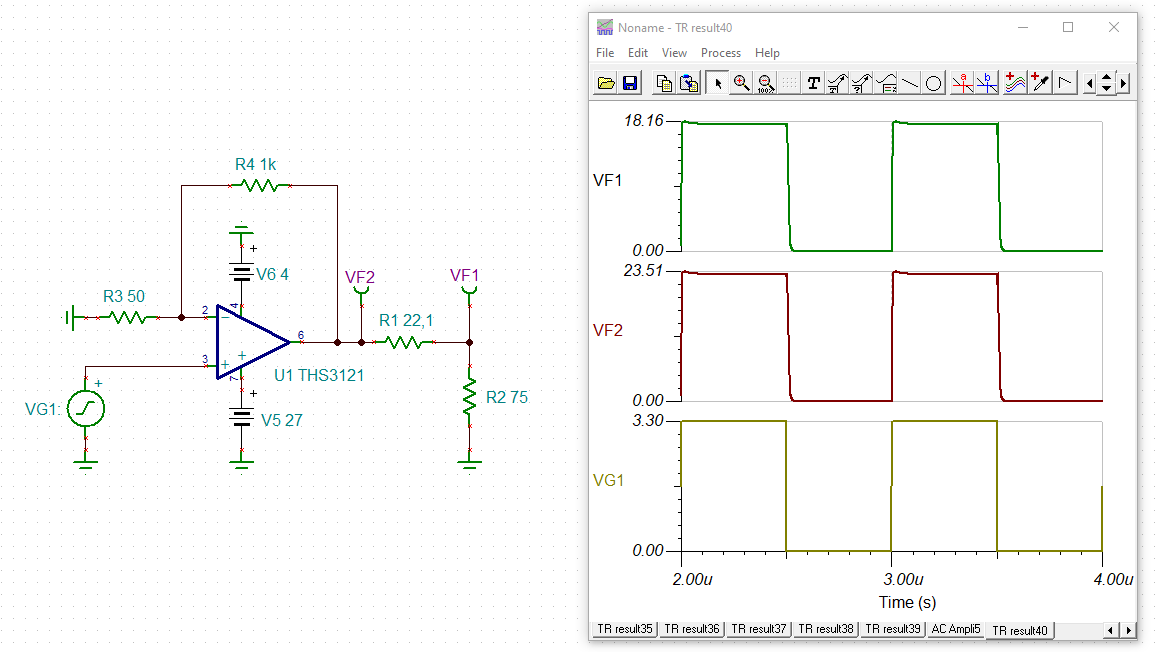
Task: Click the add curve icon with colored waves
Action: [x=1015, y=83]
